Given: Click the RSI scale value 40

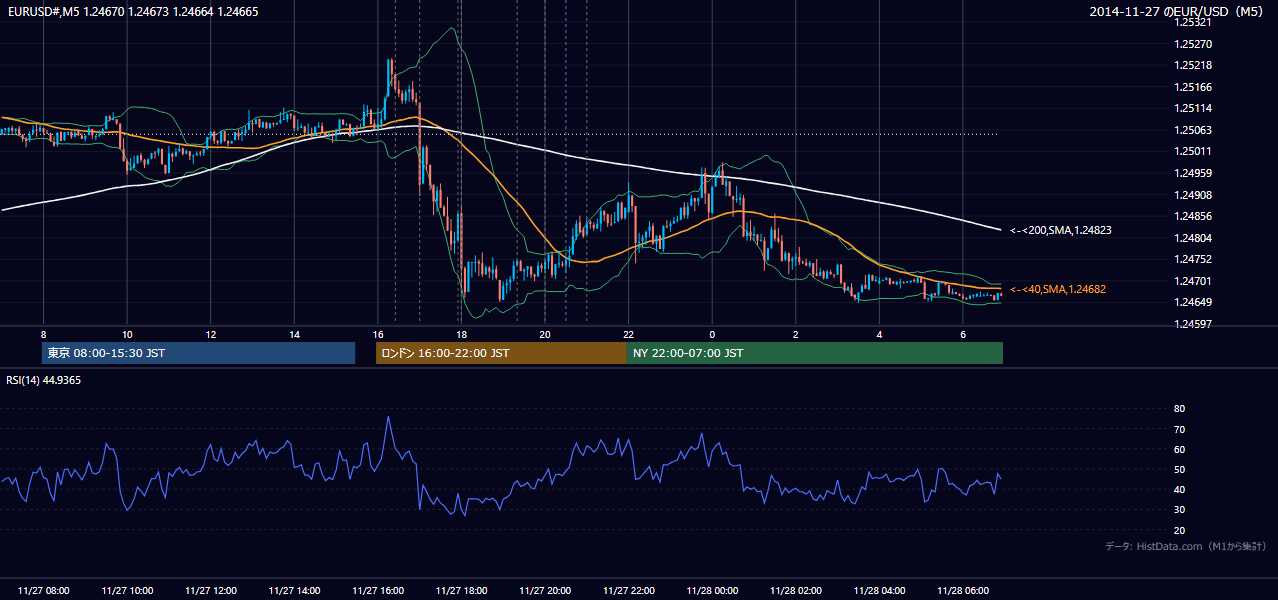Looking at the screenshot, I should (x=1180, y=490).
